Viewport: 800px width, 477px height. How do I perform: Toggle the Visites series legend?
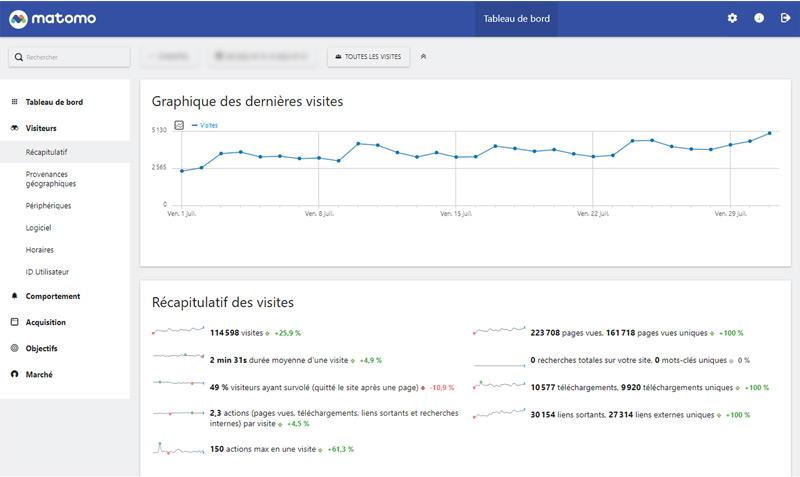click(x=205, y=125)
